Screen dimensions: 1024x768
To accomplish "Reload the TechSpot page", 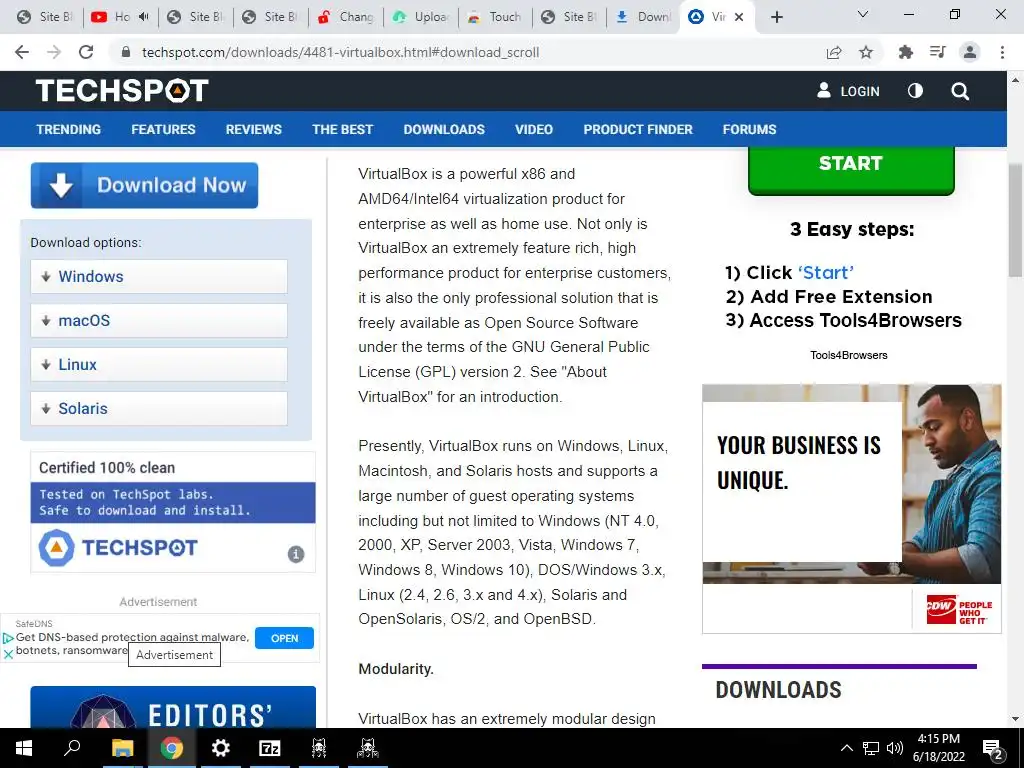I will pos(86,52).
